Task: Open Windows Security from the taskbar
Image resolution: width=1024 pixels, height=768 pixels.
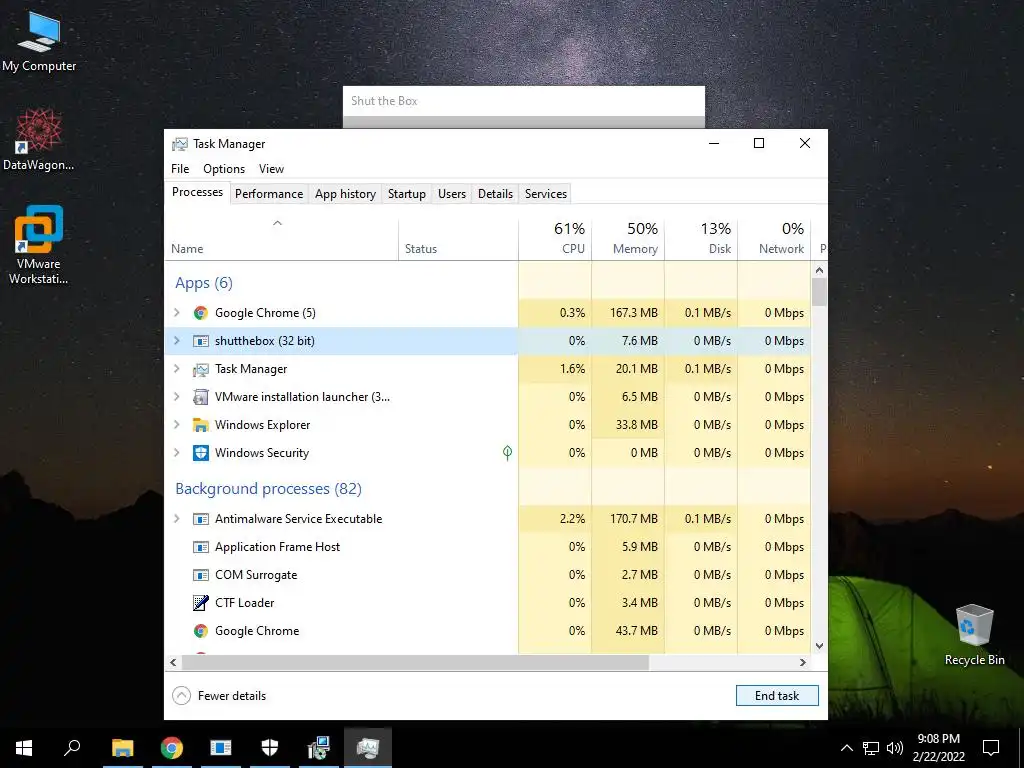Action: tap(270, 748)
